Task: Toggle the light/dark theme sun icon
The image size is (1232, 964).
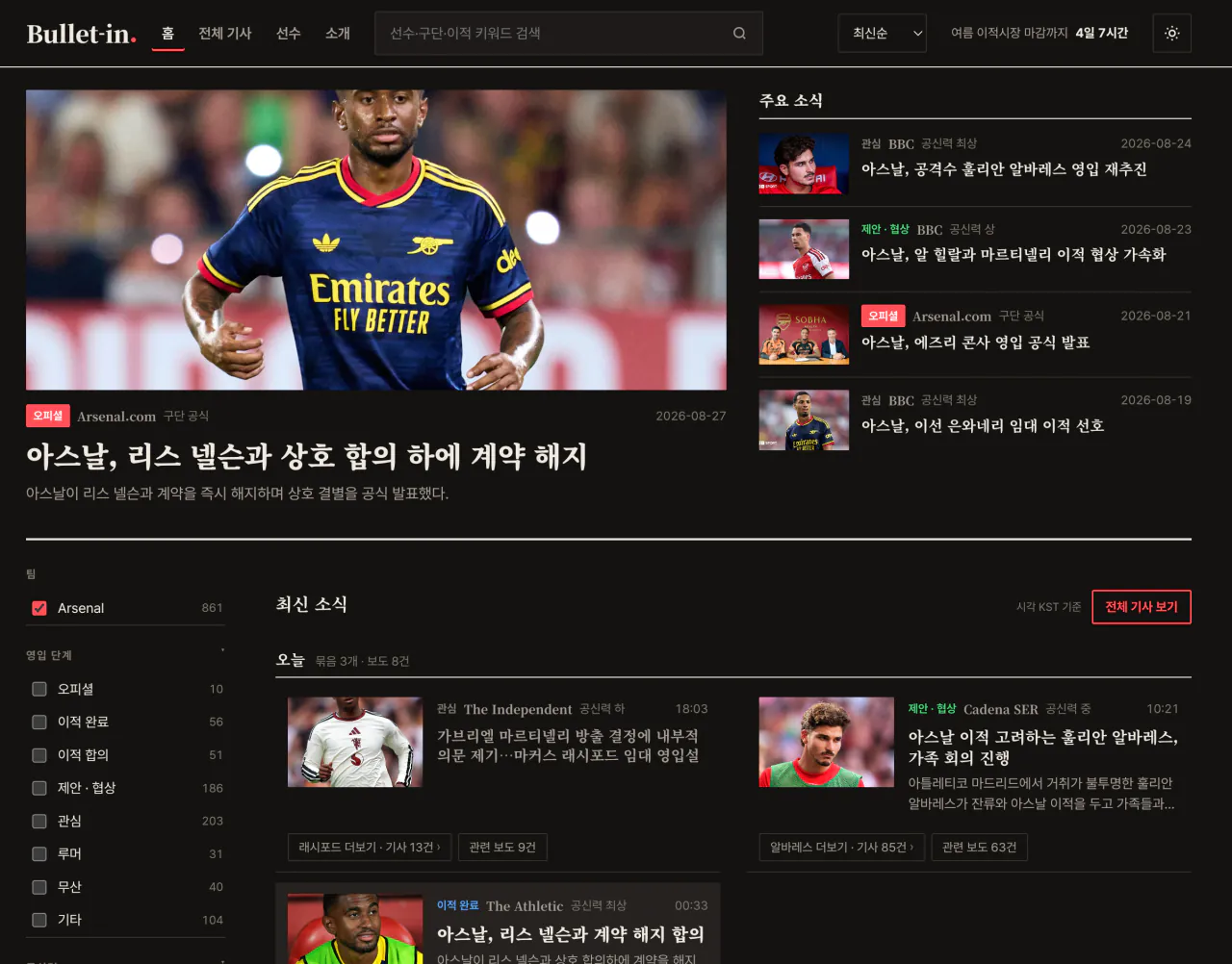Action: pos(1171,34)
